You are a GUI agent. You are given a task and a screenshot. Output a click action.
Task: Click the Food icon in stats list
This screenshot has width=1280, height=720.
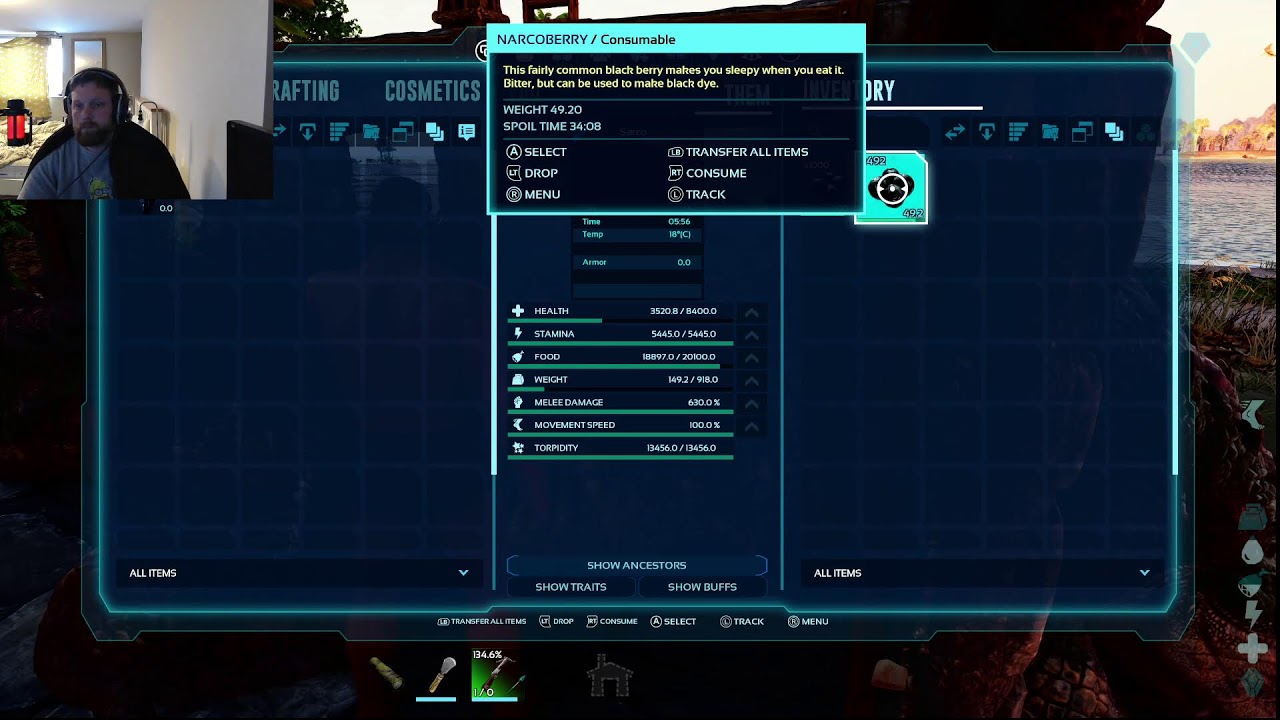point(518,357)
